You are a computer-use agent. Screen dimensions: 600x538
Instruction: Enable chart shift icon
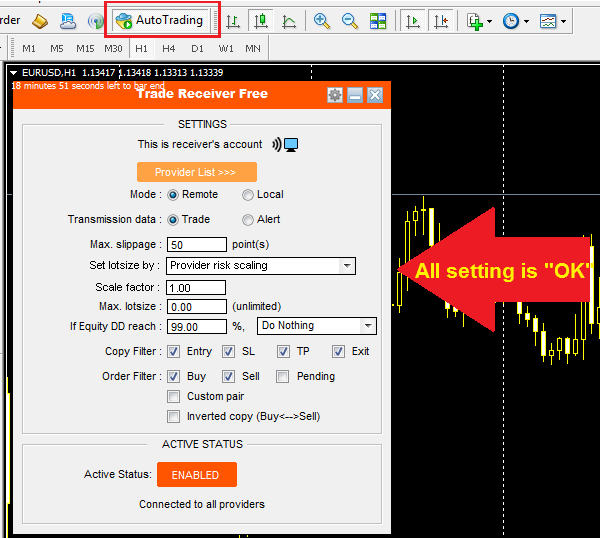441,21
